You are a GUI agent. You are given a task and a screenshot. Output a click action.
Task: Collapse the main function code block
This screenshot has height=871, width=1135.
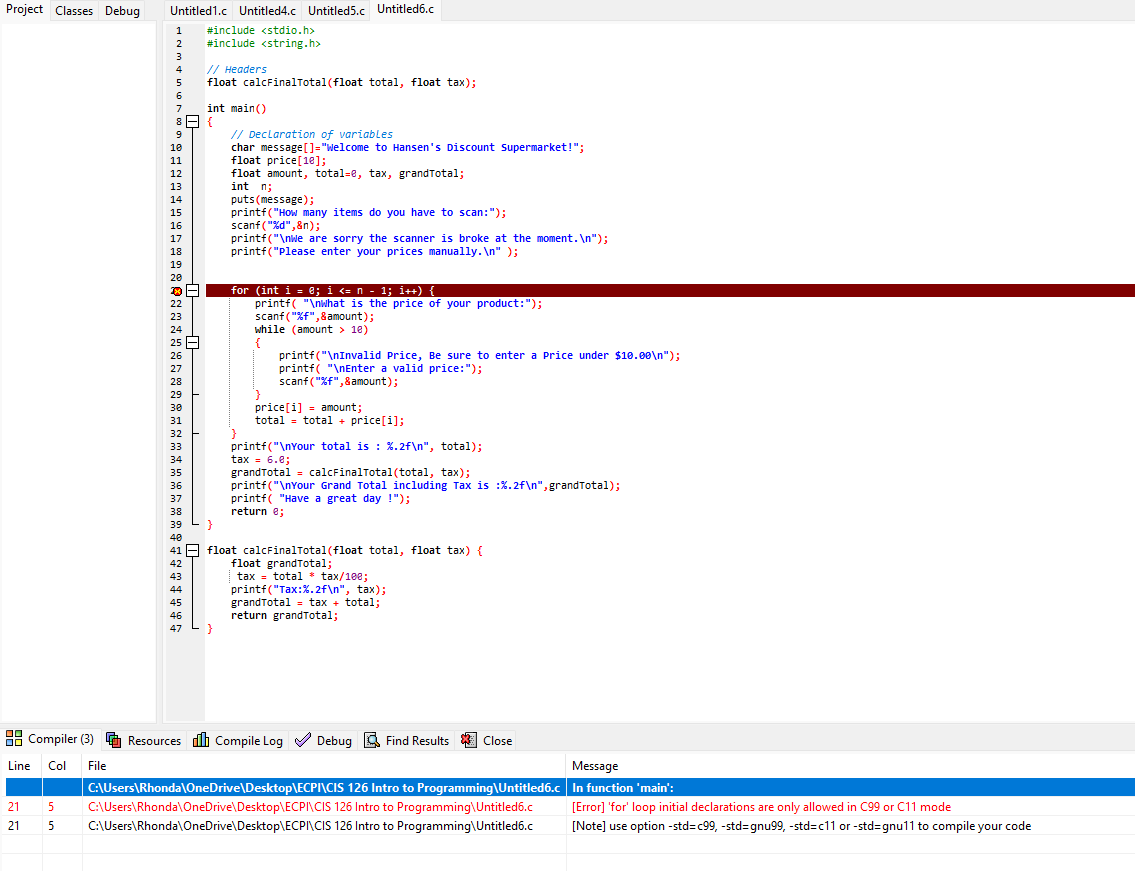192,121
